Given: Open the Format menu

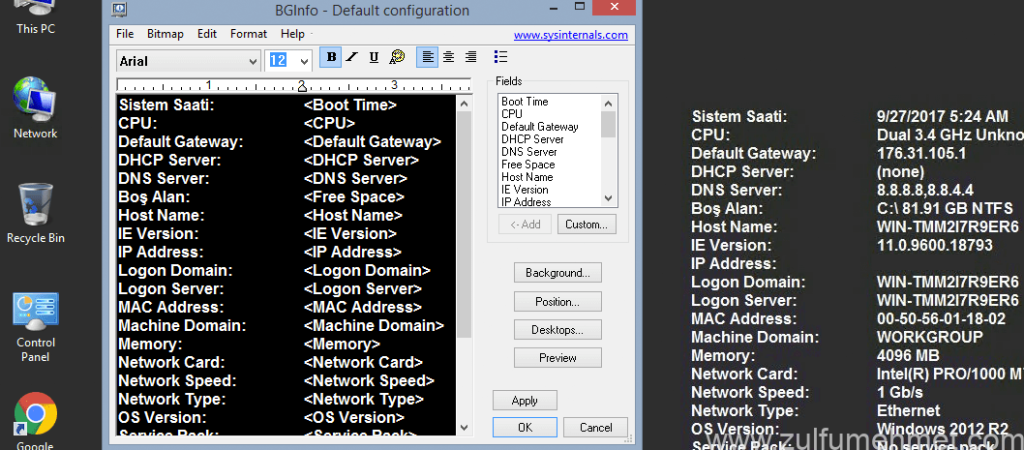Looking at the screenshot, I should (248, 34).
